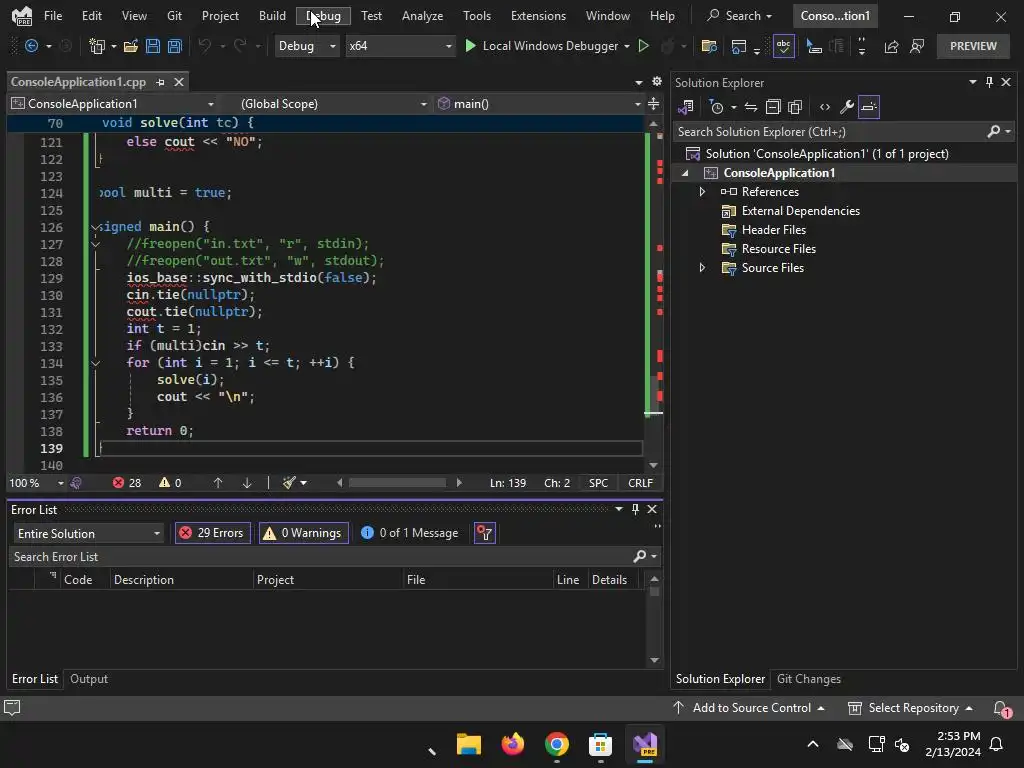
Task: Click the pending changes filter clock icon
Action: pos(716,107)
